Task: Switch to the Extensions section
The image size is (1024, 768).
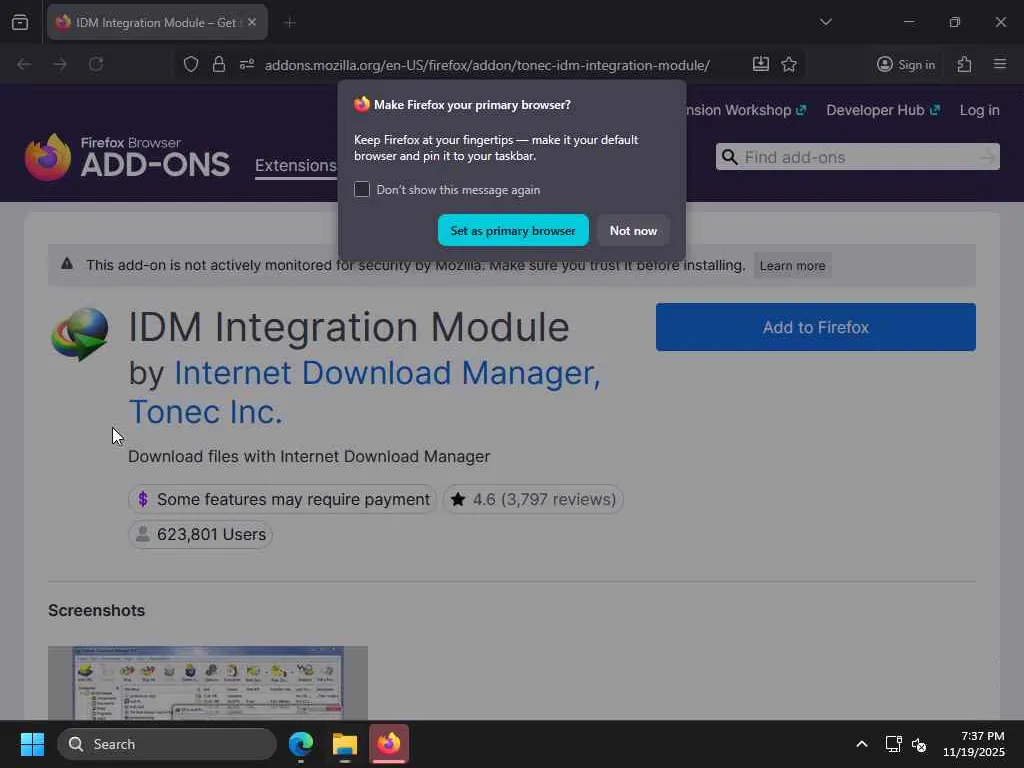Action: 296,165
